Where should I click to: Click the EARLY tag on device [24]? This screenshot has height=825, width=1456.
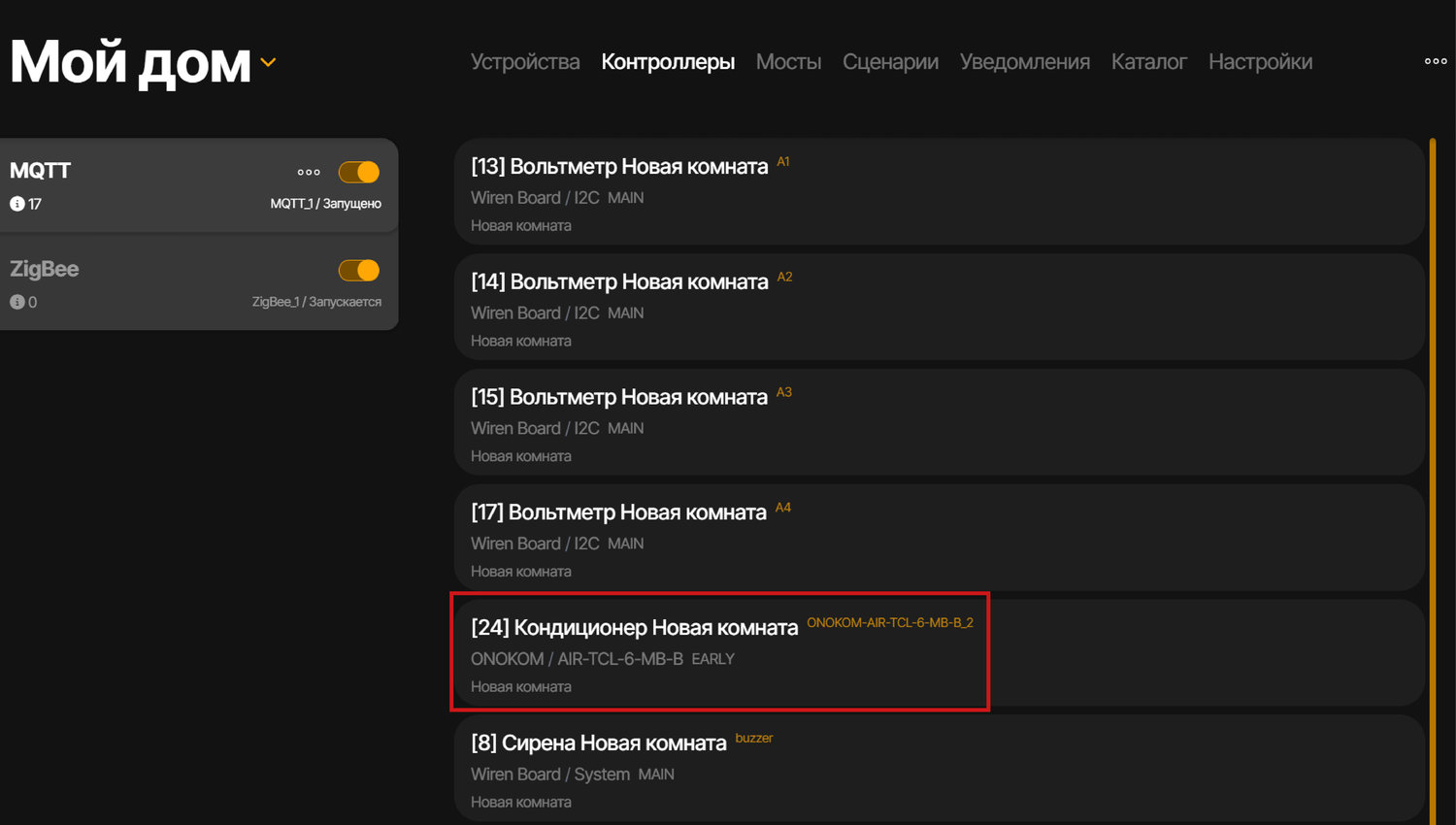[712, 659]
